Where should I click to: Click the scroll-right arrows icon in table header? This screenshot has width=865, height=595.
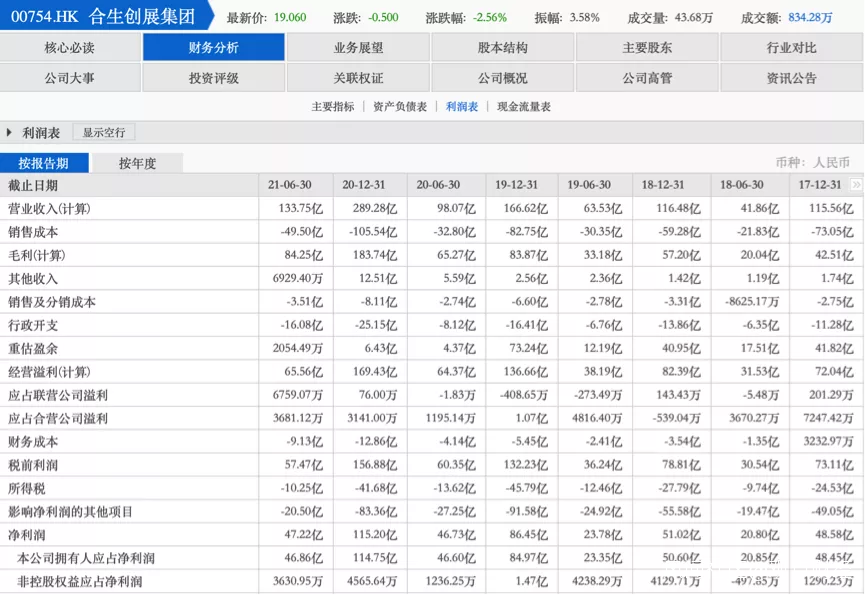pos(856,185)
